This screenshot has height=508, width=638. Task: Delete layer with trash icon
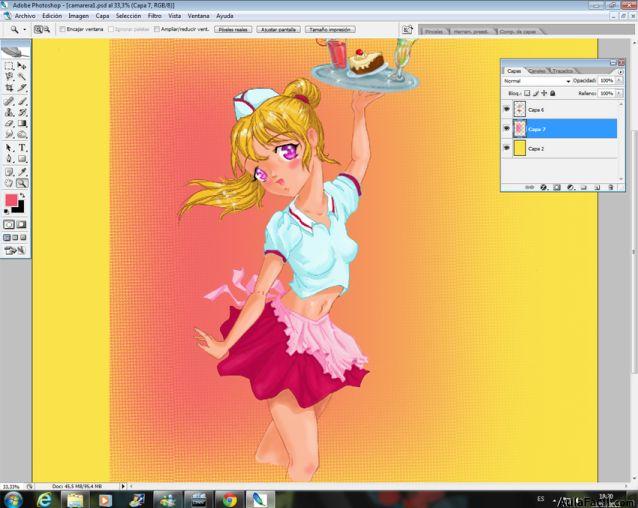click(x=610, y=188)
